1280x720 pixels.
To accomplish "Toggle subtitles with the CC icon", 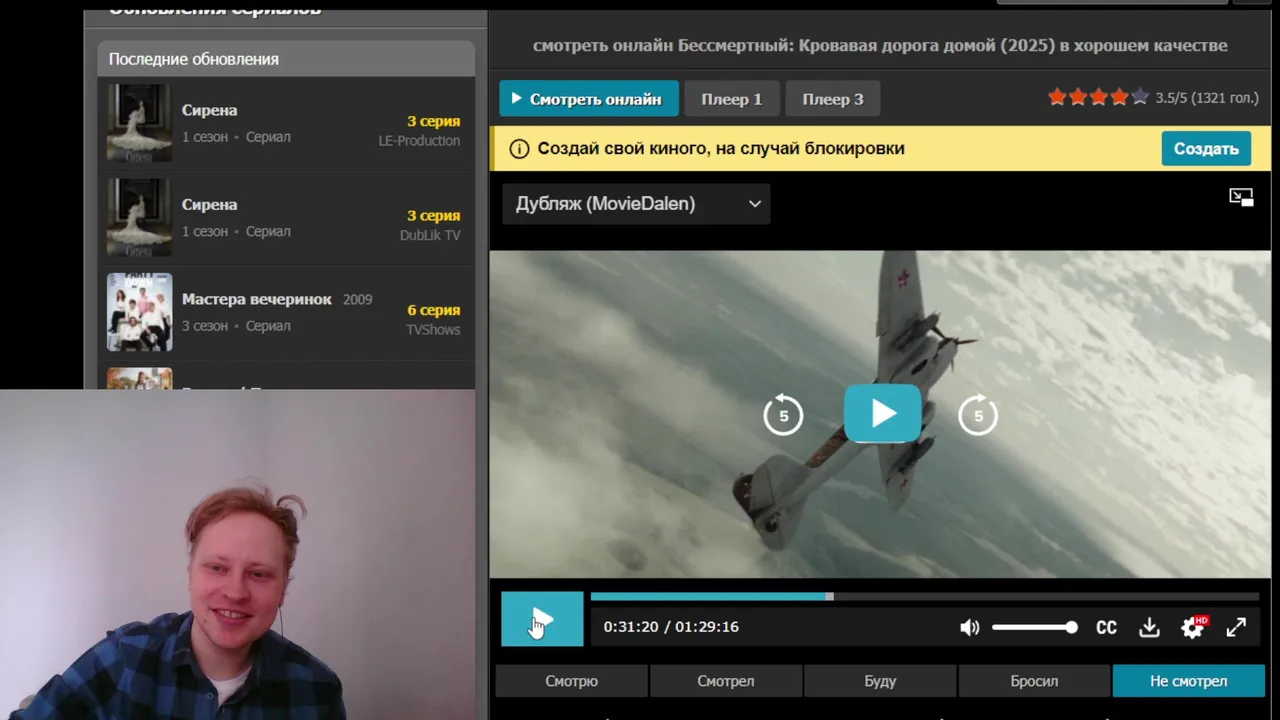I will click(1106, 627).
